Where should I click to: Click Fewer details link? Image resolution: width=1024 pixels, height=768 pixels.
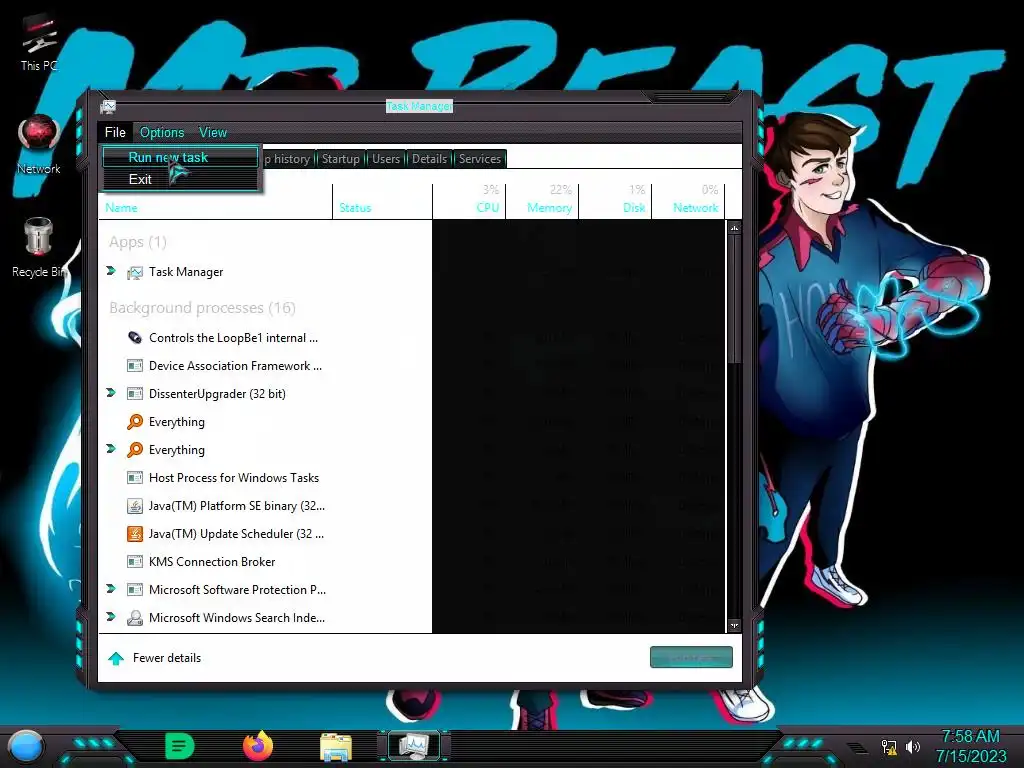[x=167, y=658]
